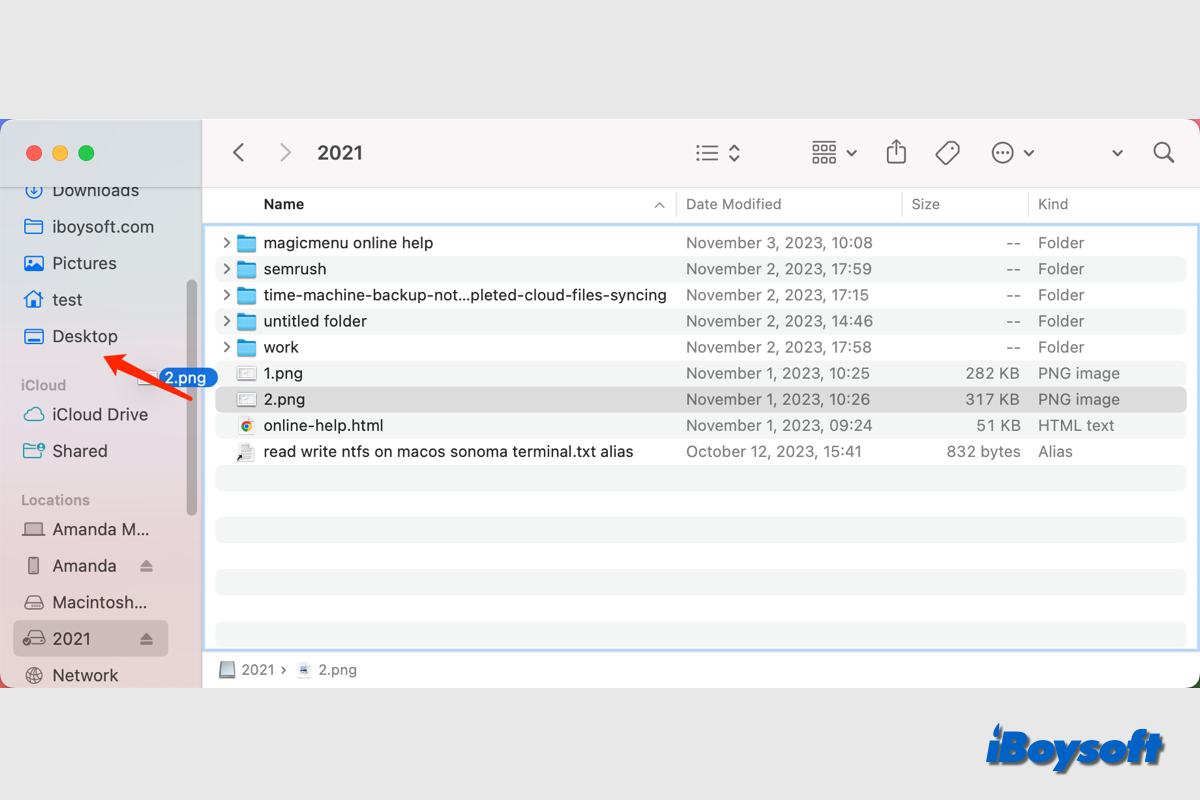Select Network under Locations

(84, 675)
